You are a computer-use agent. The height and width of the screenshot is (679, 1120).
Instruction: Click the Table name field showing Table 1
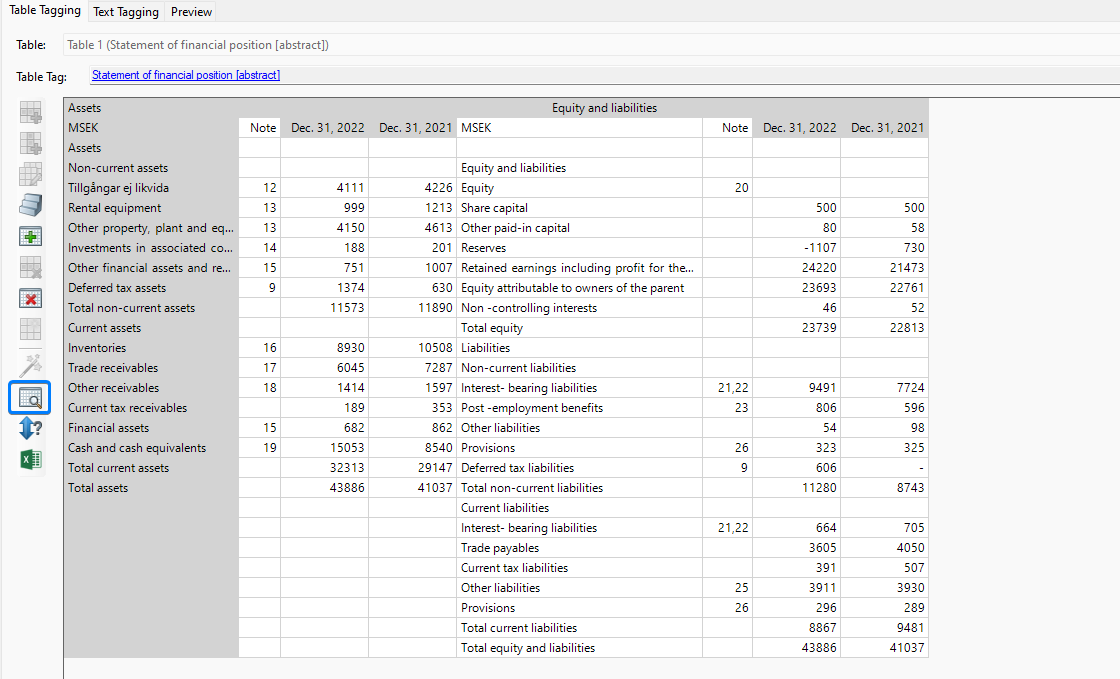(591, 45)
